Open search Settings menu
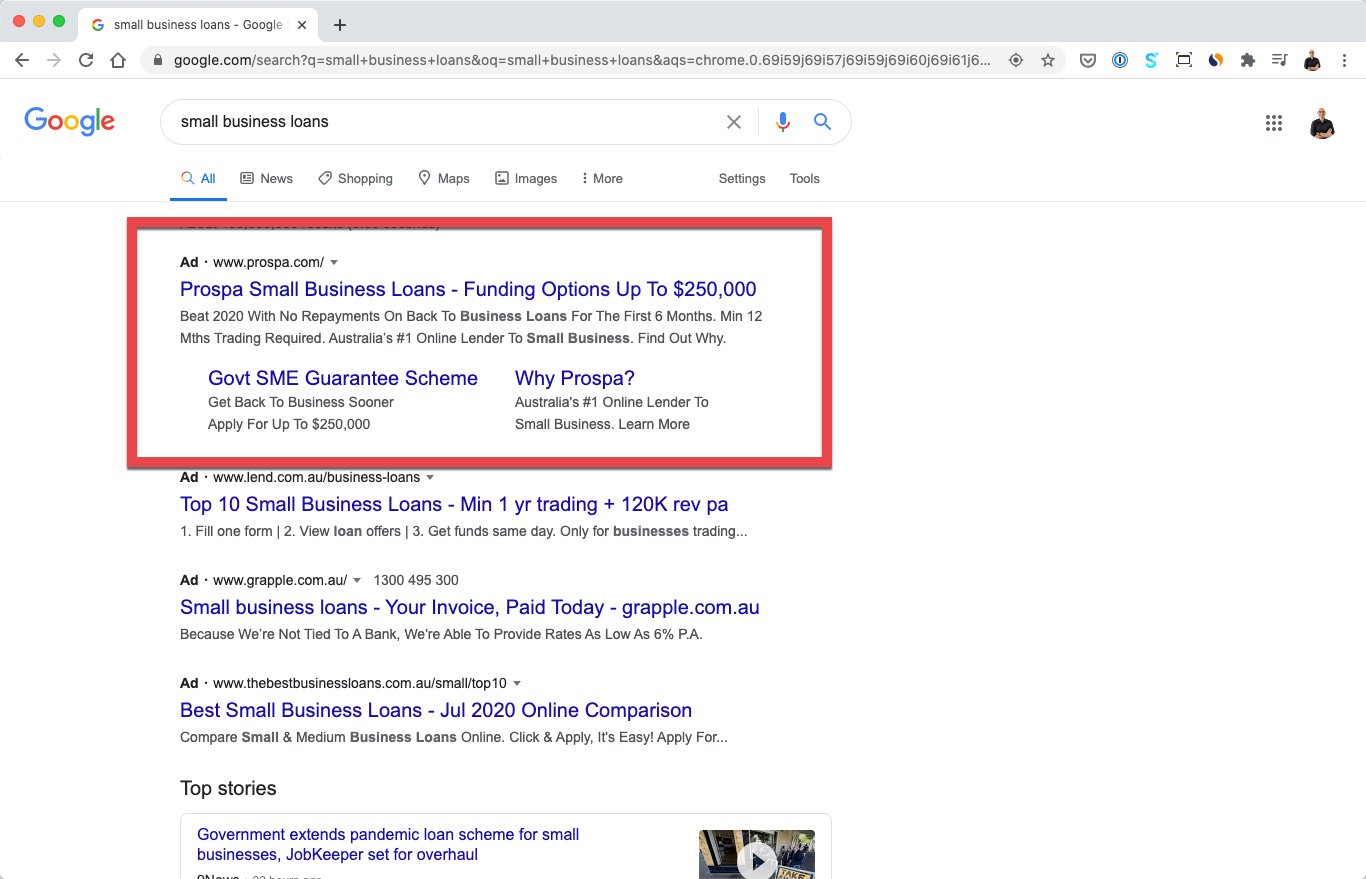Image resolution: width=1366 pixels, height=879 pixels. [x=742, y=178]
